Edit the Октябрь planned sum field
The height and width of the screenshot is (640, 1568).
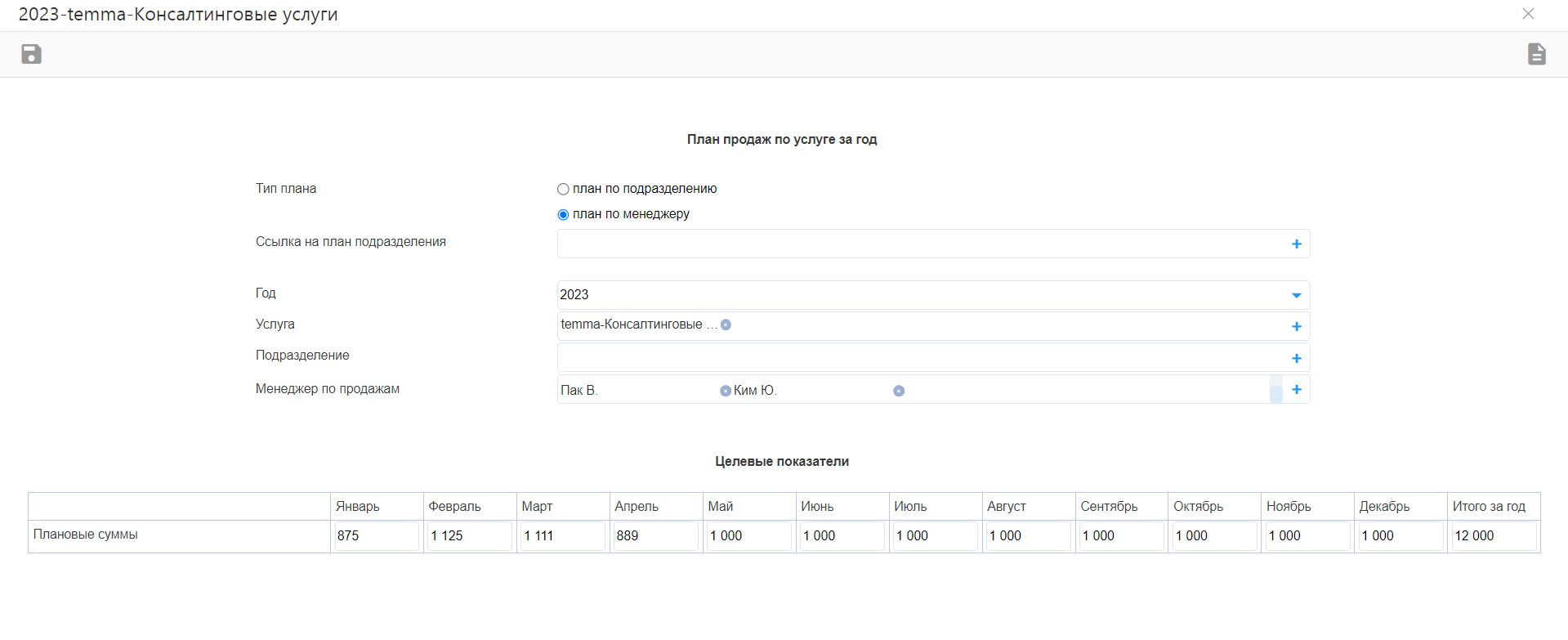(1215, 536)
